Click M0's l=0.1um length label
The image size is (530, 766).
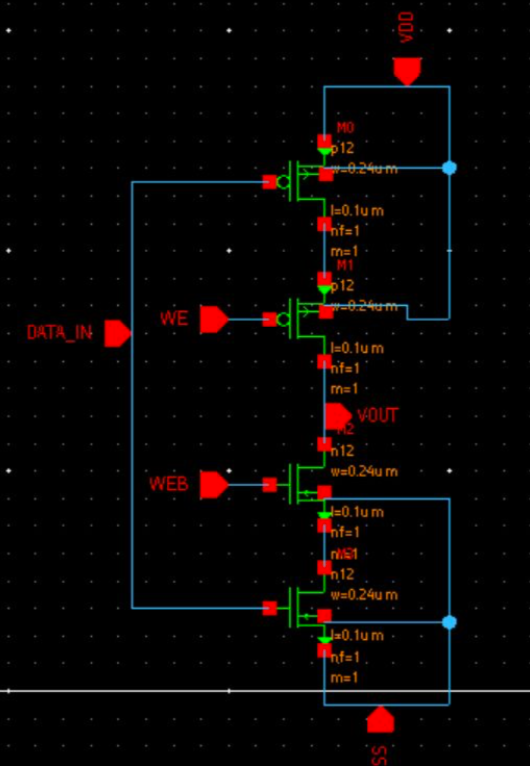tap(357, 211)
